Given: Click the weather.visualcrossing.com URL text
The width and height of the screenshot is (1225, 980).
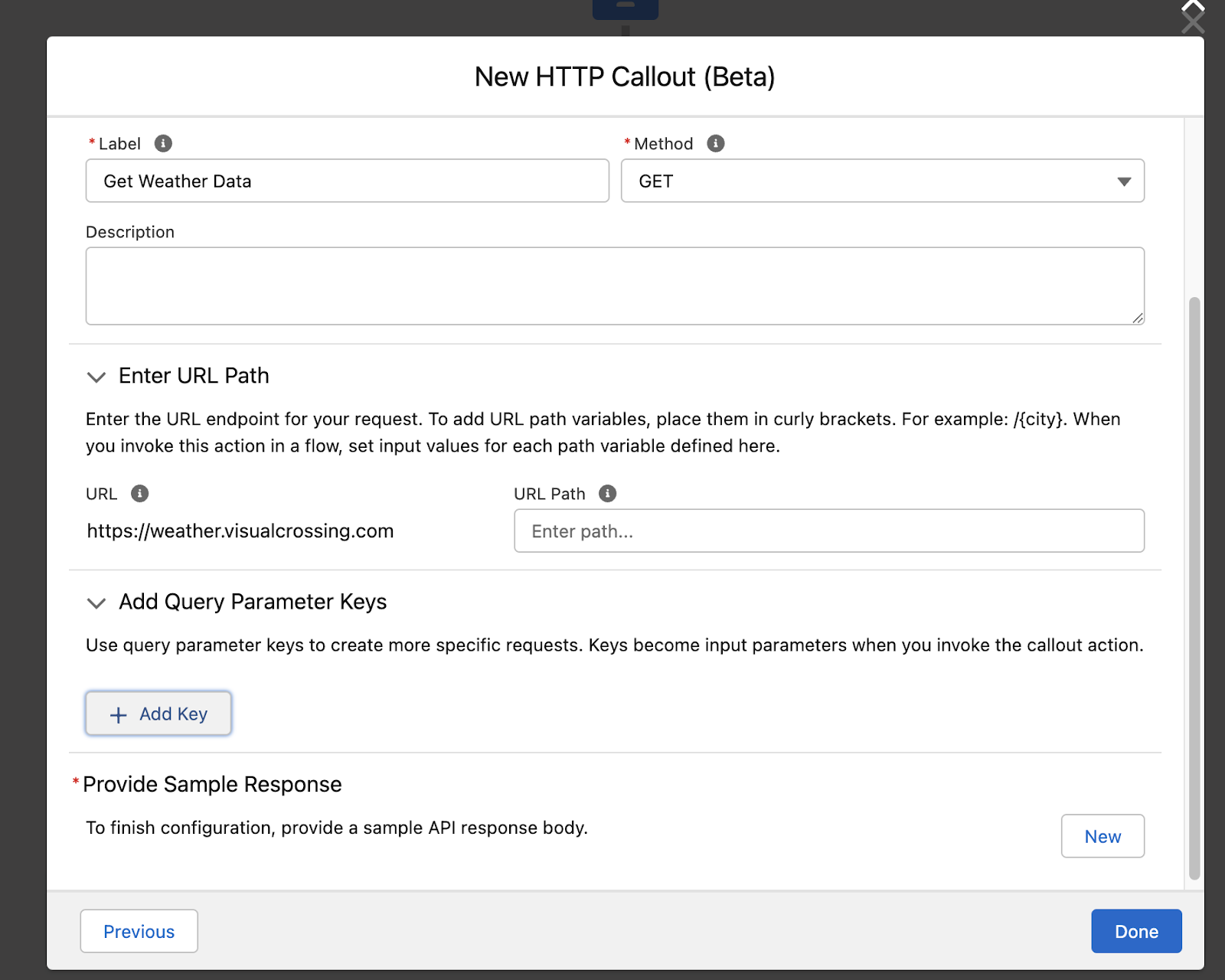Looking at the screenshot, I should point(240,531).
